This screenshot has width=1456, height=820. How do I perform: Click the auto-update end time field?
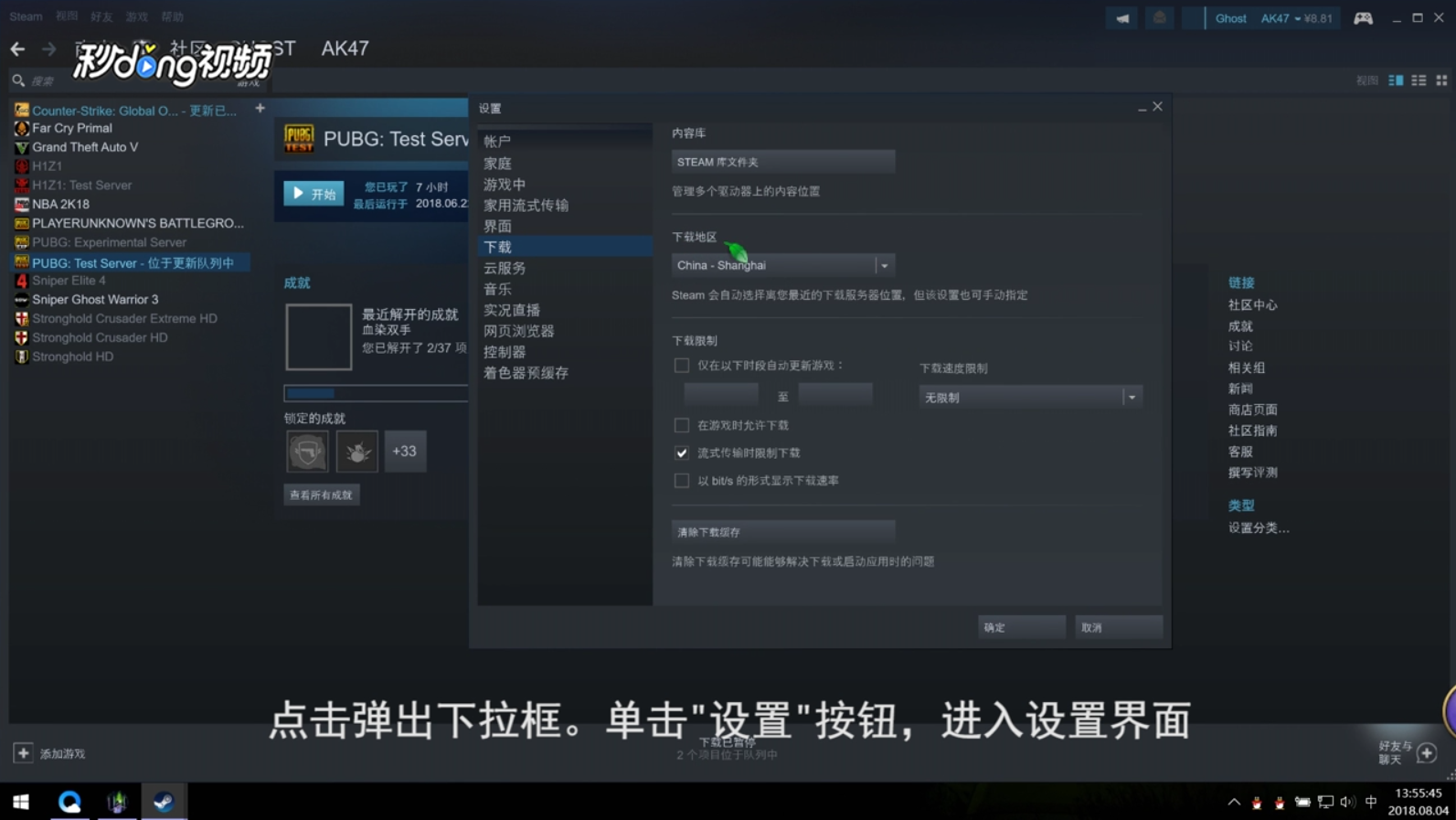(x=835, y=394)
